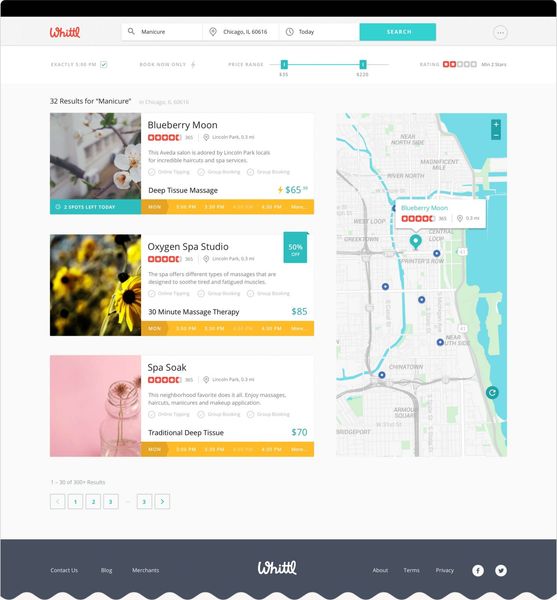
Task: Click the red Whittl logo in header
Action: (65, 32)
